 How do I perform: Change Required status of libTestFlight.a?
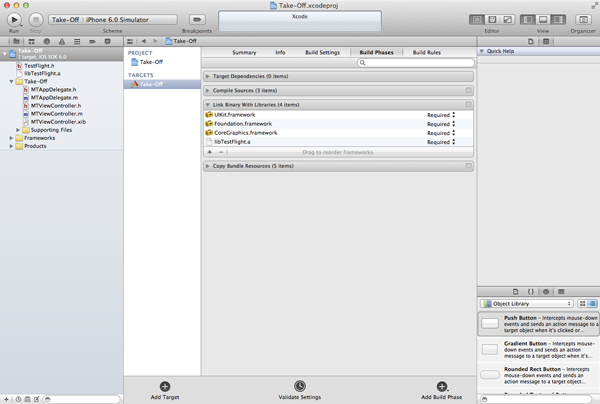(441, 142)
